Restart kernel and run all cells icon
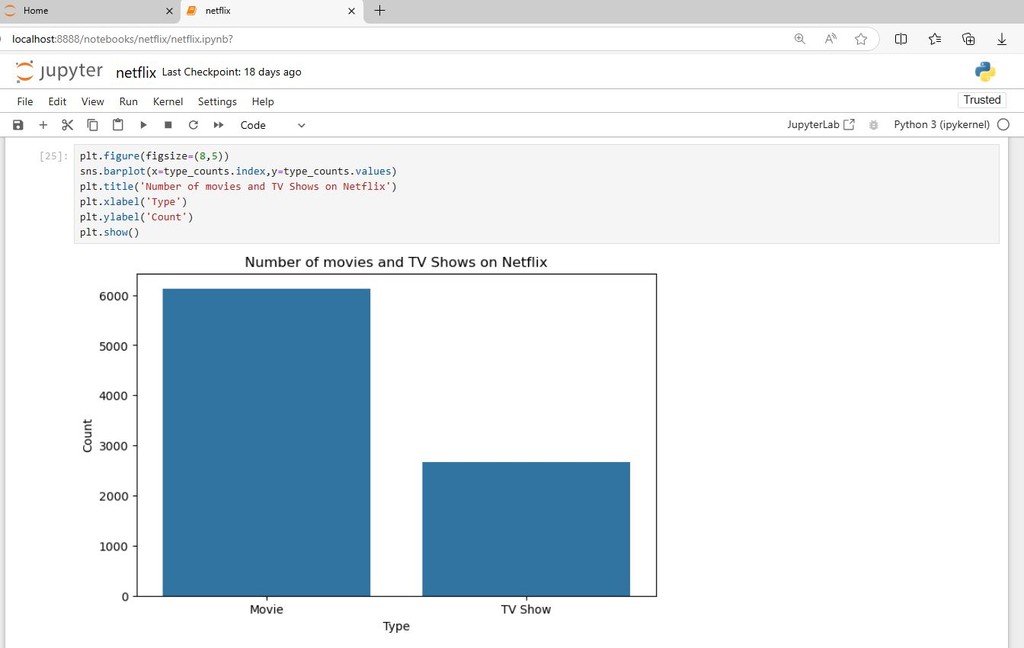Image resolution: width=1024 pixels, height=648 pixels. click(x=219, y=125)
